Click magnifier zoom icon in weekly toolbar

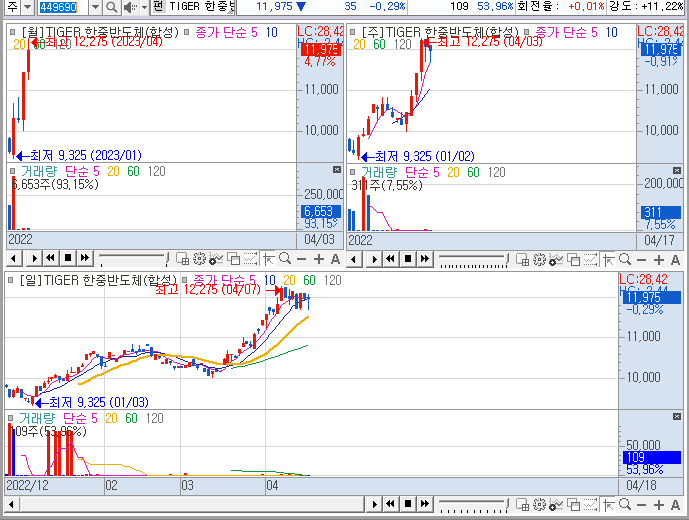click(x=625, y=260)
